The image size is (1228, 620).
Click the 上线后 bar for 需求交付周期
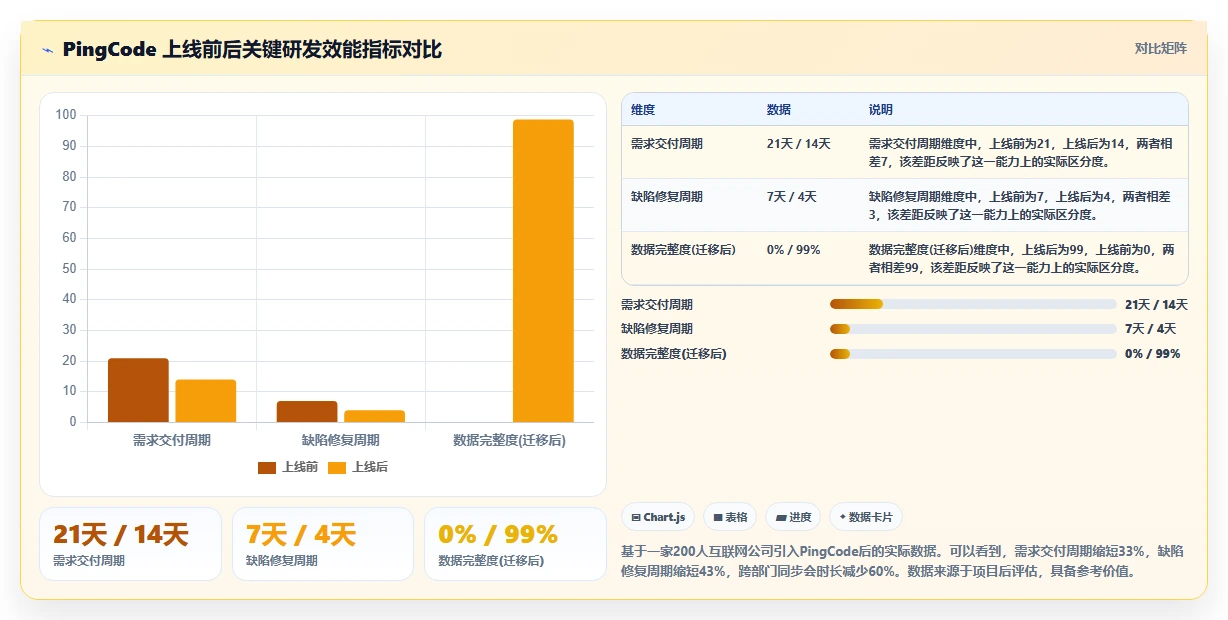click(206, 401)
